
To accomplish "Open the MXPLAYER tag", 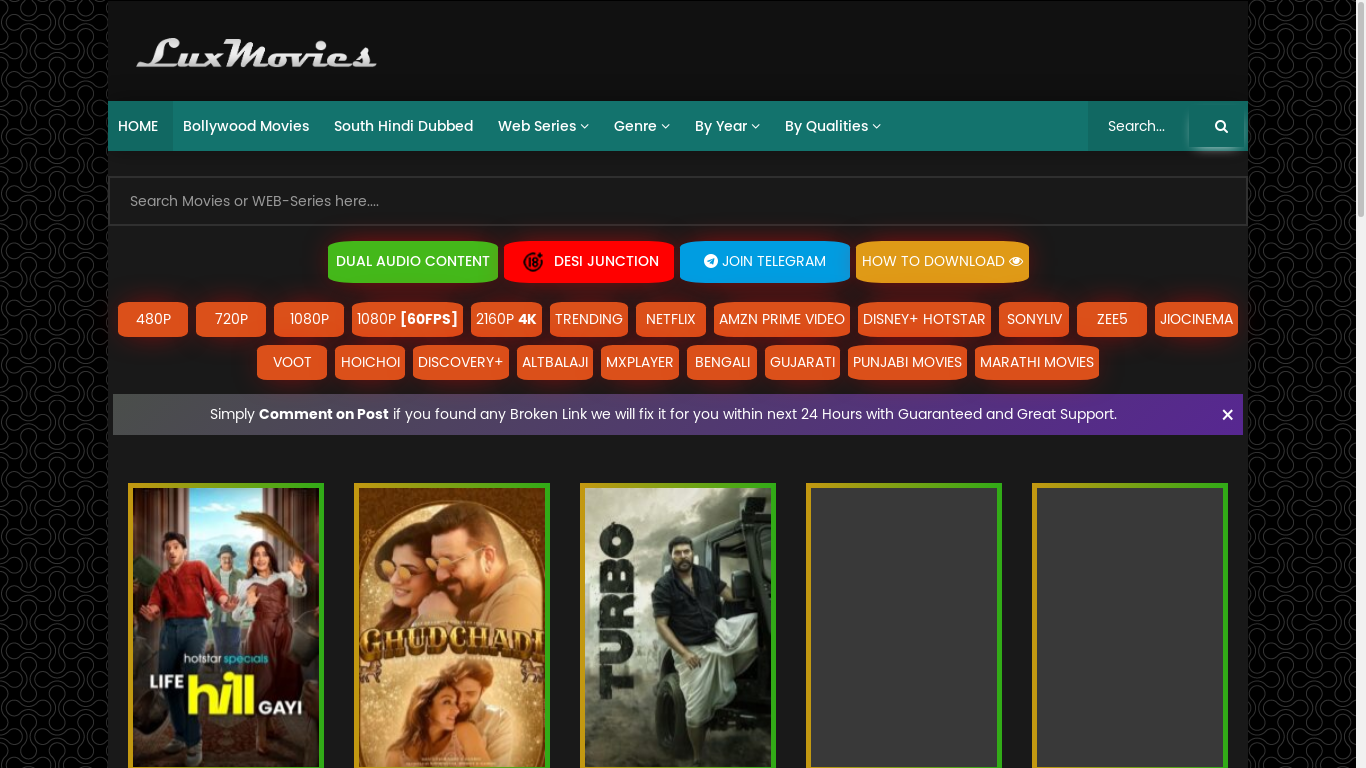I will point(640,362).
